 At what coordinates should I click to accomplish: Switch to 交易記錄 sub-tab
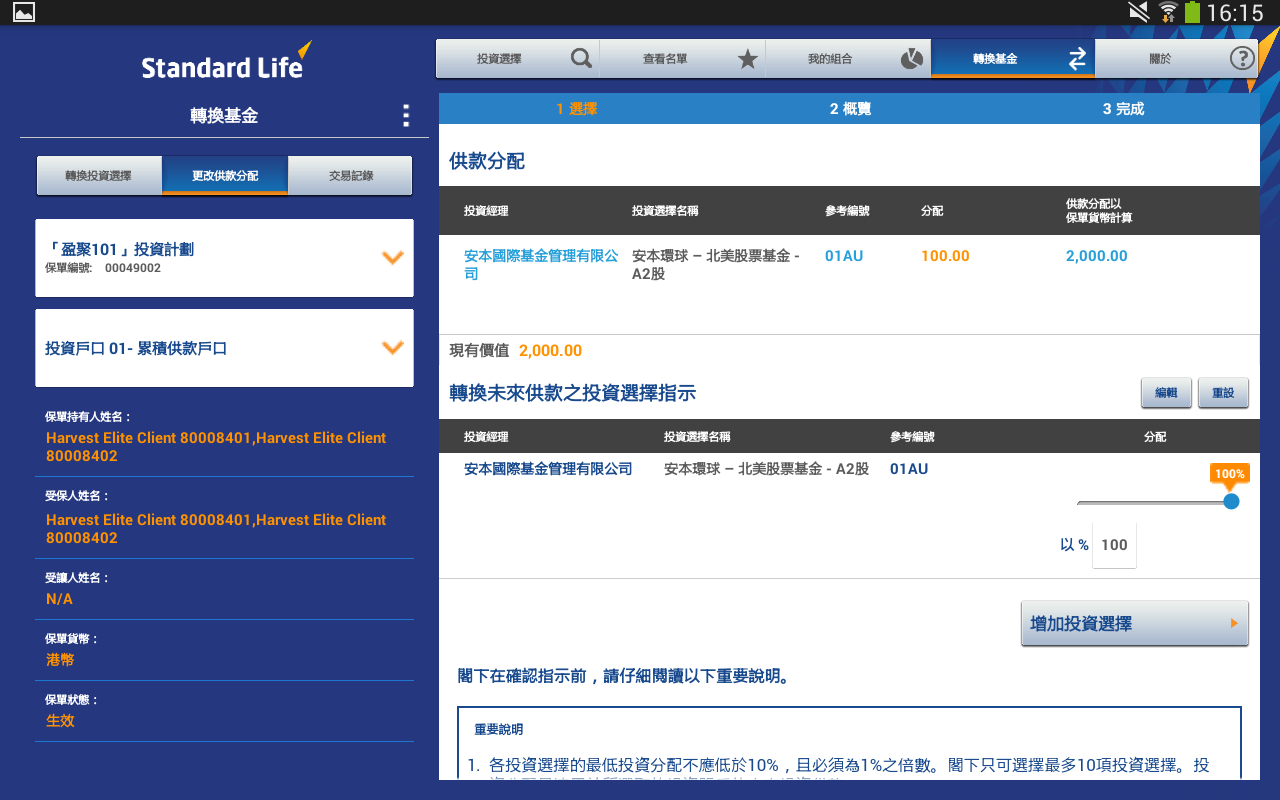point(351,176)
